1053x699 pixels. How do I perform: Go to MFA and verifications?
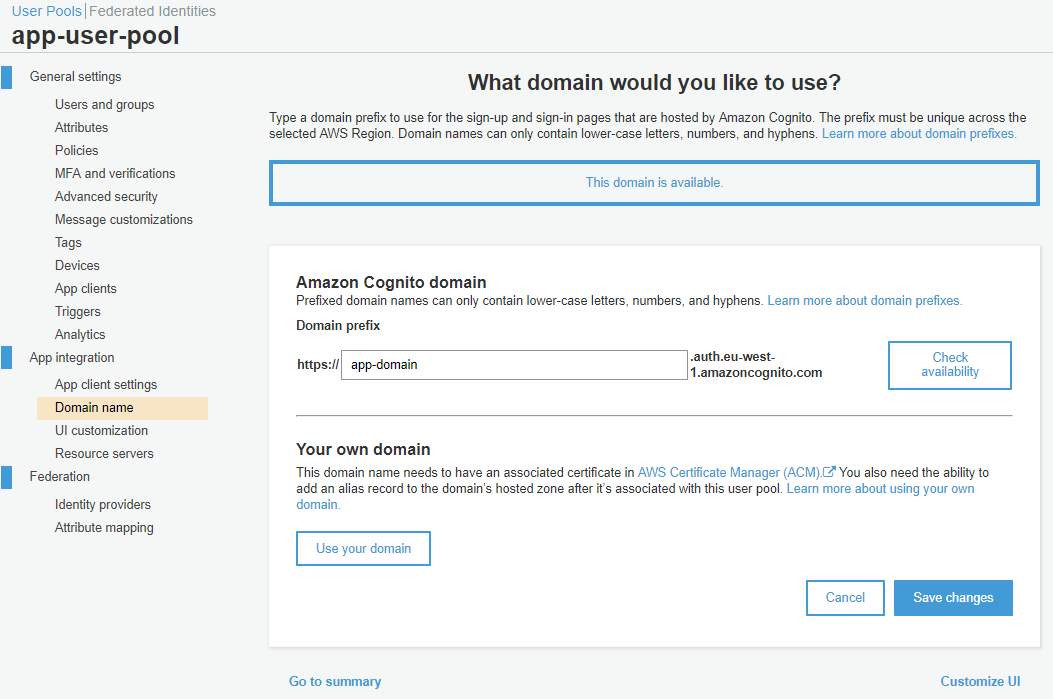115,173
